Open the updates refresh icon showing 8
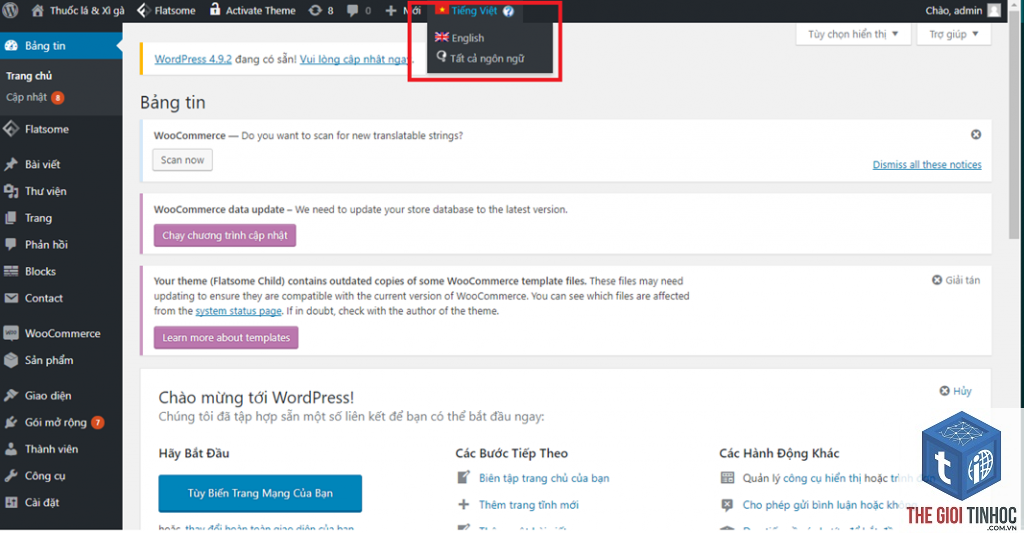The height and width of the screenshot is (533, 1024). point(315,10)
